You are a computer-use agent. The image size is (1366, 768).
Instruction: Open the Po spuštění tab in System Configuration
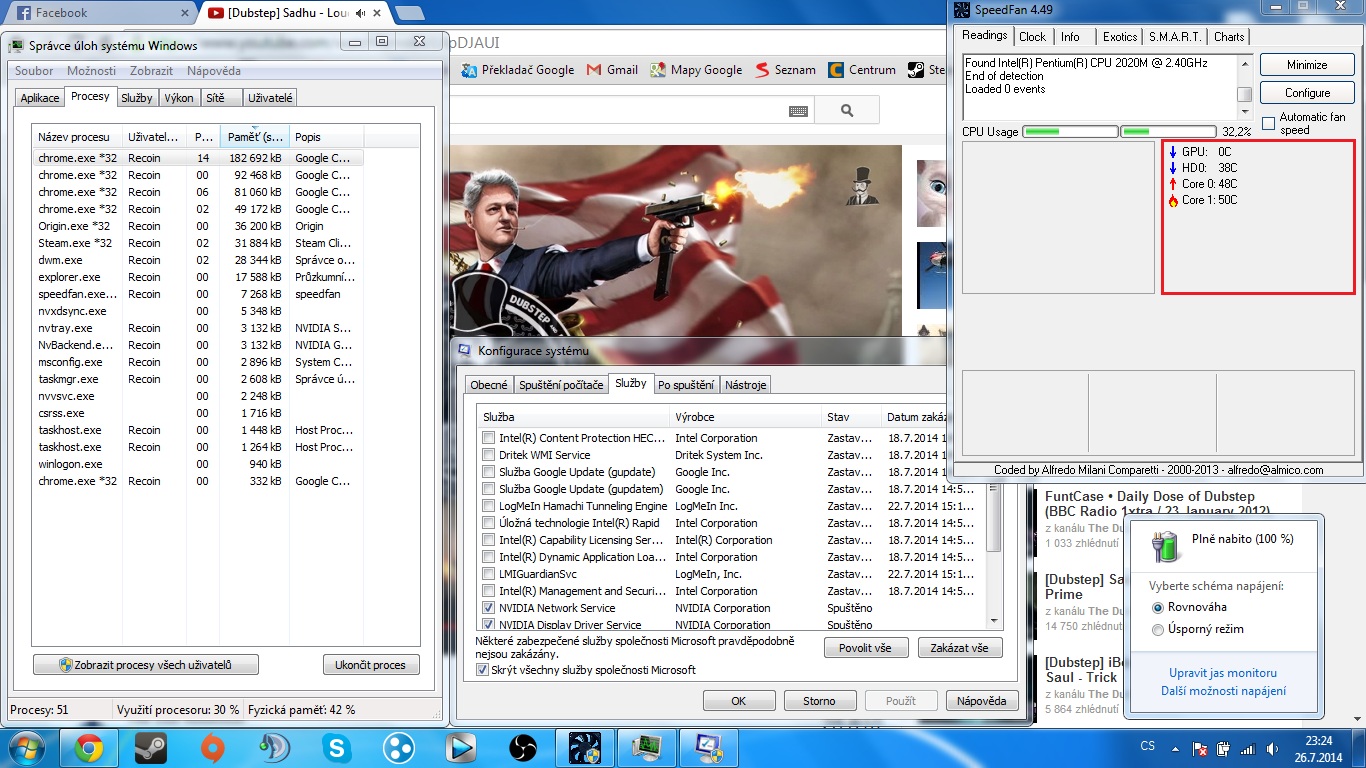686,385
